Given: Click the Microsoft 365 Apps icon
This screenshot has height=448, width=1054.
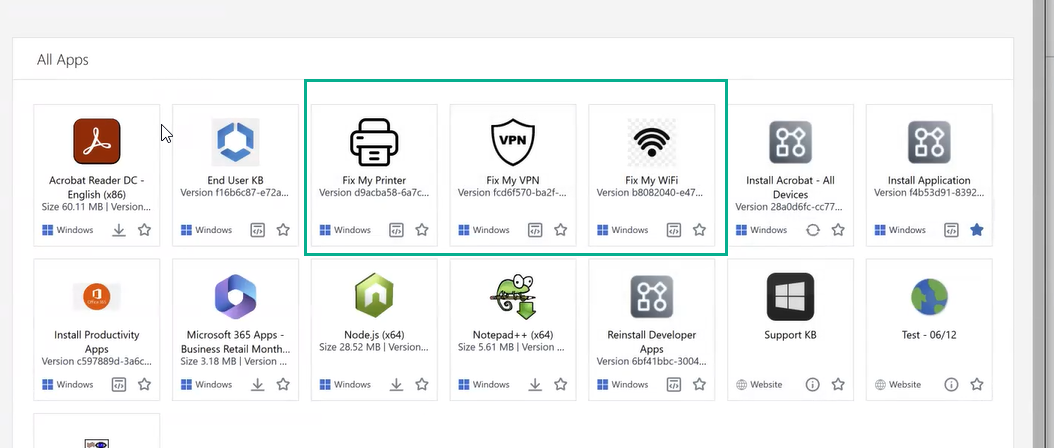Looking at the screenshot, I should 235,297.
